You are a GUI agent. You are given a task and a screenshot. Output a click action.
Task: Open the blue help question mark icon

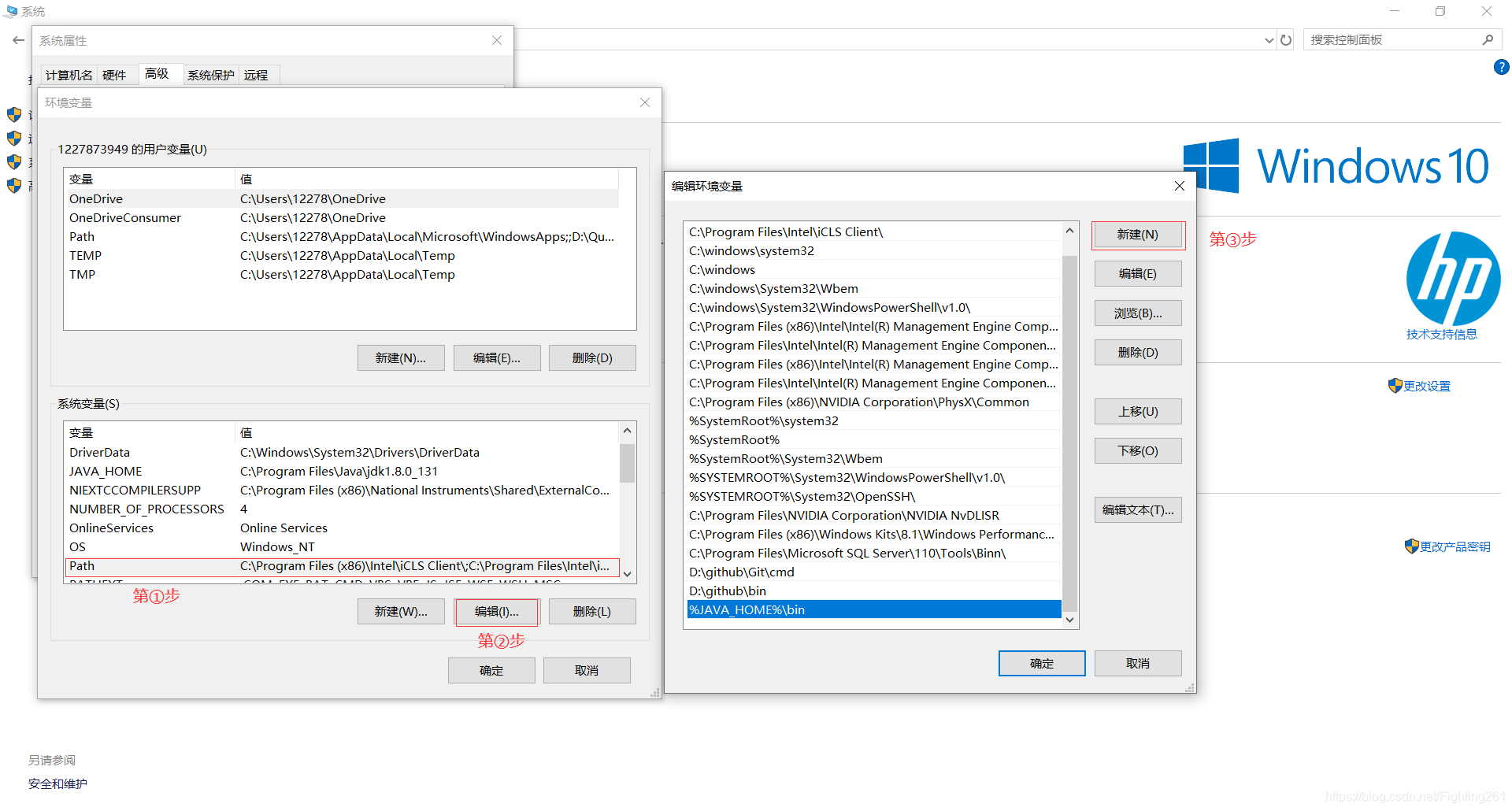(x=1501, y=68)
